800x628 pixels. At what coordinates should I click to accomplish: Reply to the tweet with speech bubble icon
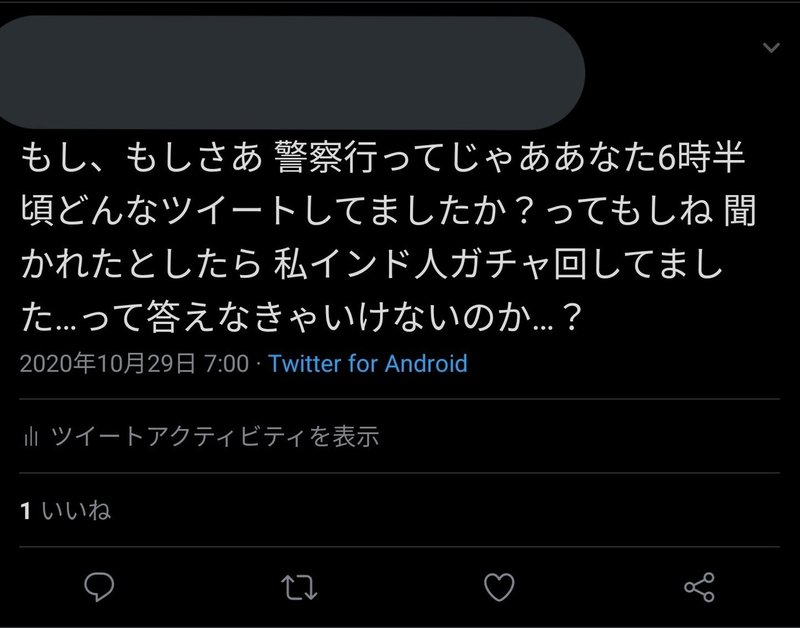pyautogui.click(x=99, y=587)
